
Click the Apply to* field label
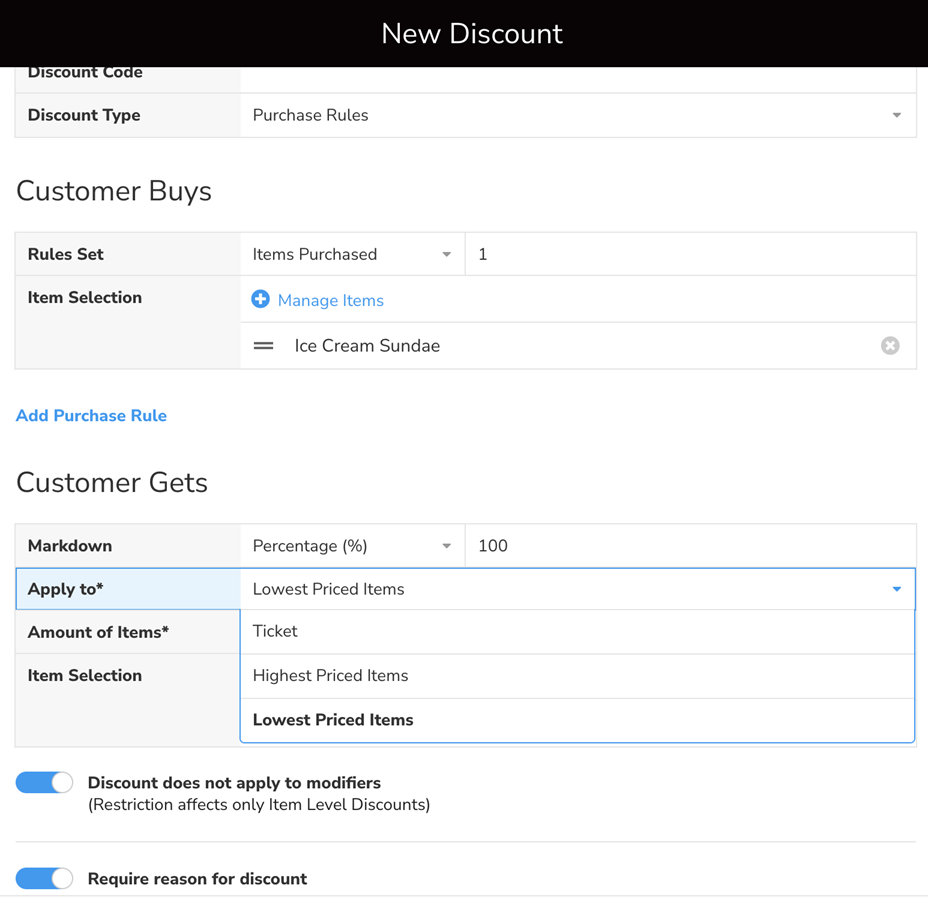65,589
